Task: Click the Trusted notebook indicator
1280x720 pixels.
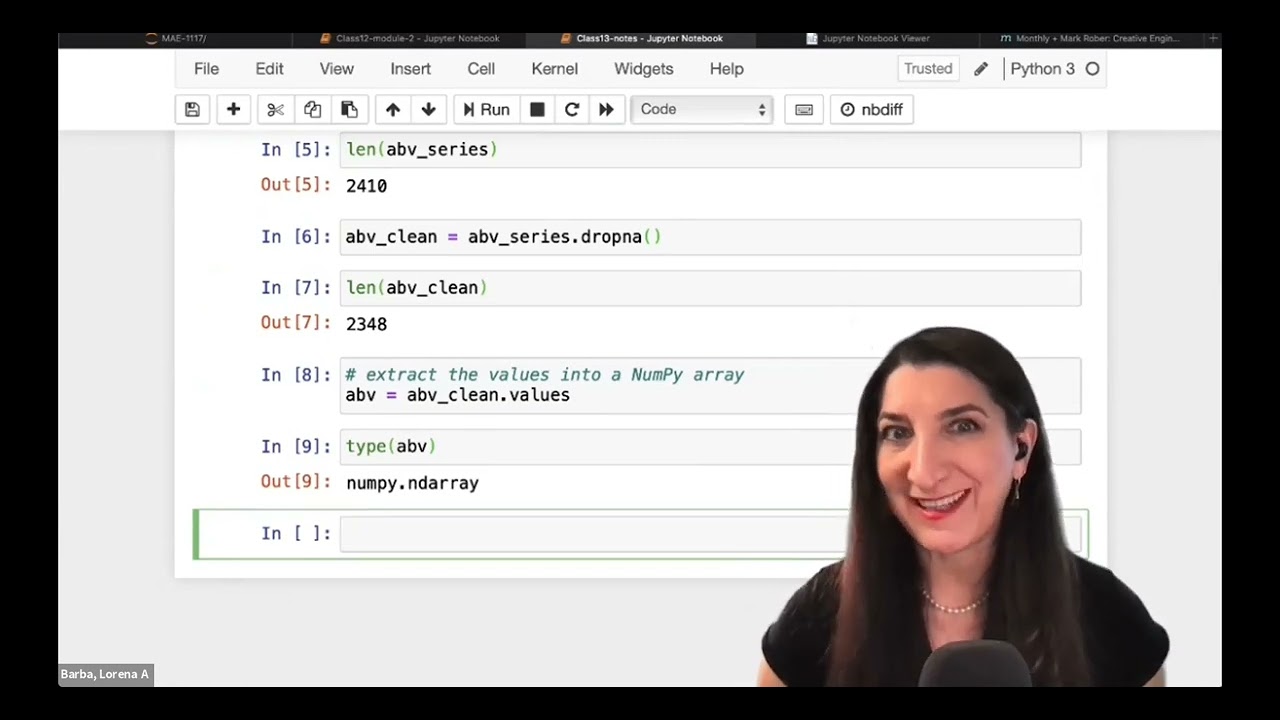Action: (x=928, y=69)
